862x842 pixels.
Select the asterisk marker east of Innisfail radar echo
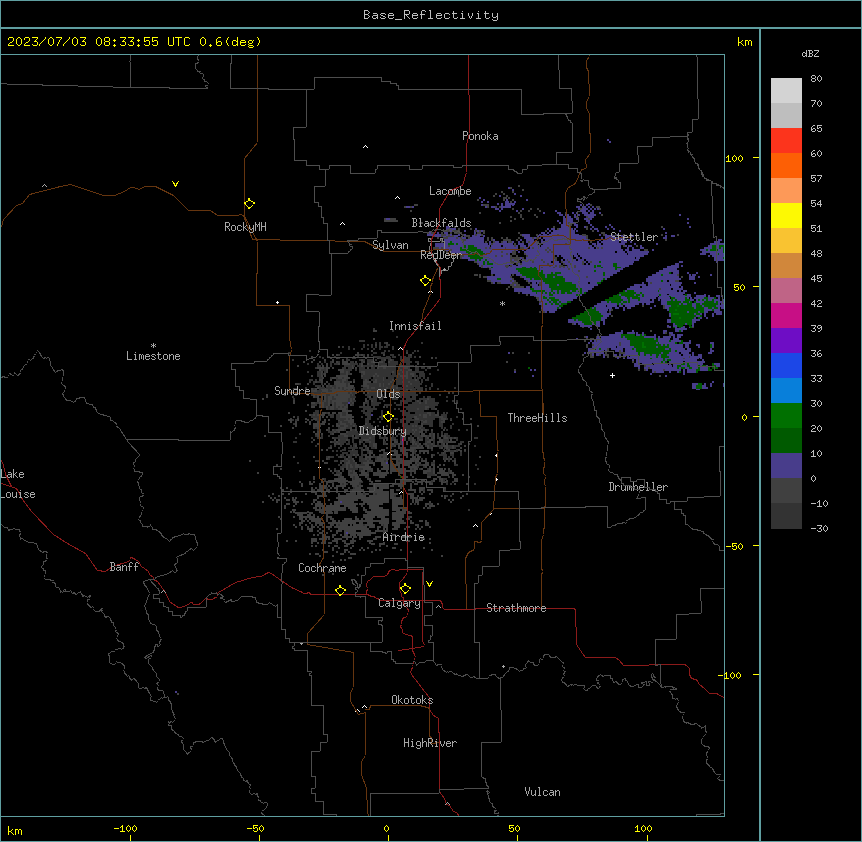click(x=502, y=303)
